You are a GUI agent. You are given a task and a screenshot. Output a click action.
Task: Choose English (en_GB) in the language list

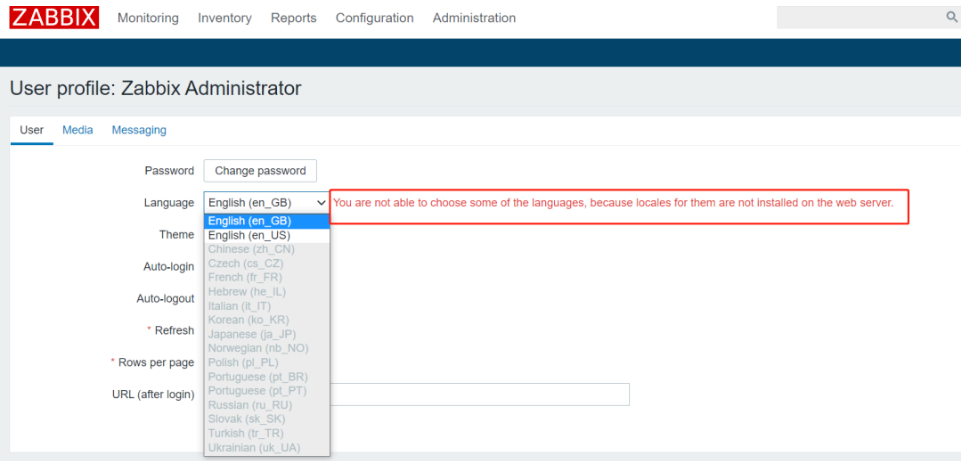point(267,221)
